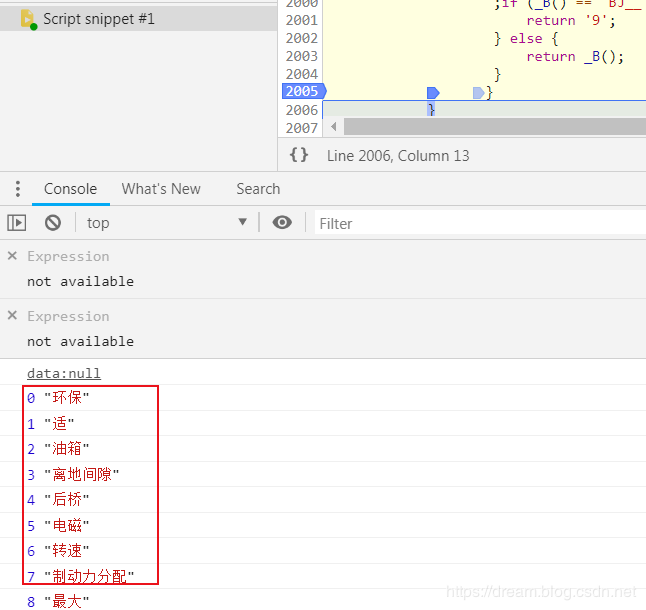Click the first inline breakpoint marker on line 2005
The width and height of the screenshot is (646, 610).
[x=433, y=93]
